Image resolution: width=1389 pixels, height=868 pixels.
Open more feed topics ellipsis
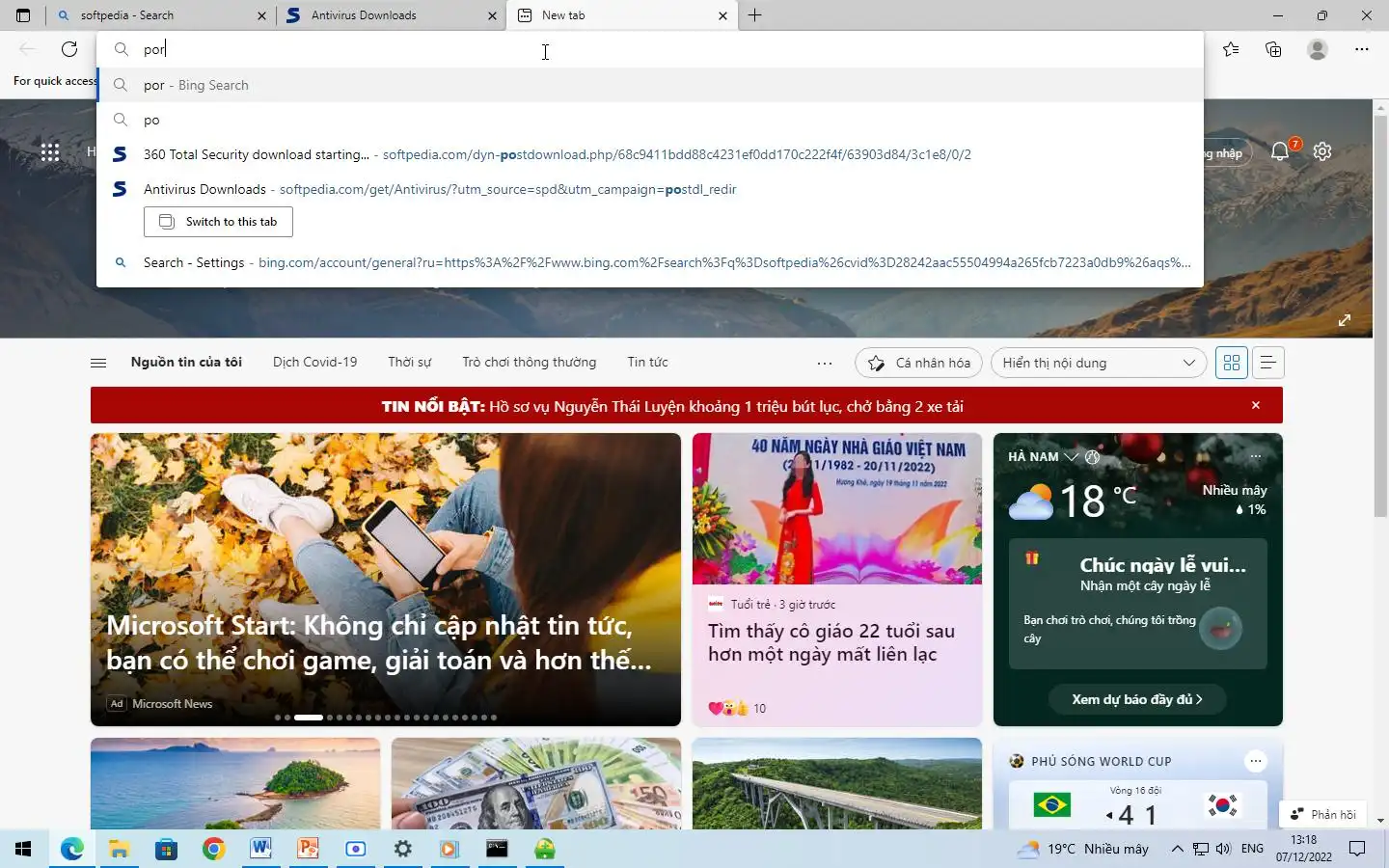coord(825,363)
